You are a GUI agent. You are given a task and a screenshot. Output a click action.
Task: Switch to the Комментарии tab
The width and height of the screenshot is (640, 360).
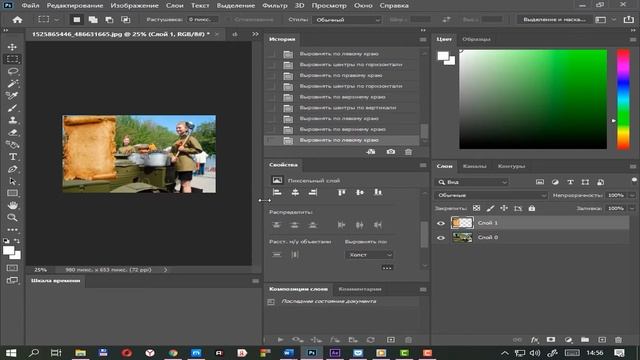point(360,289)
